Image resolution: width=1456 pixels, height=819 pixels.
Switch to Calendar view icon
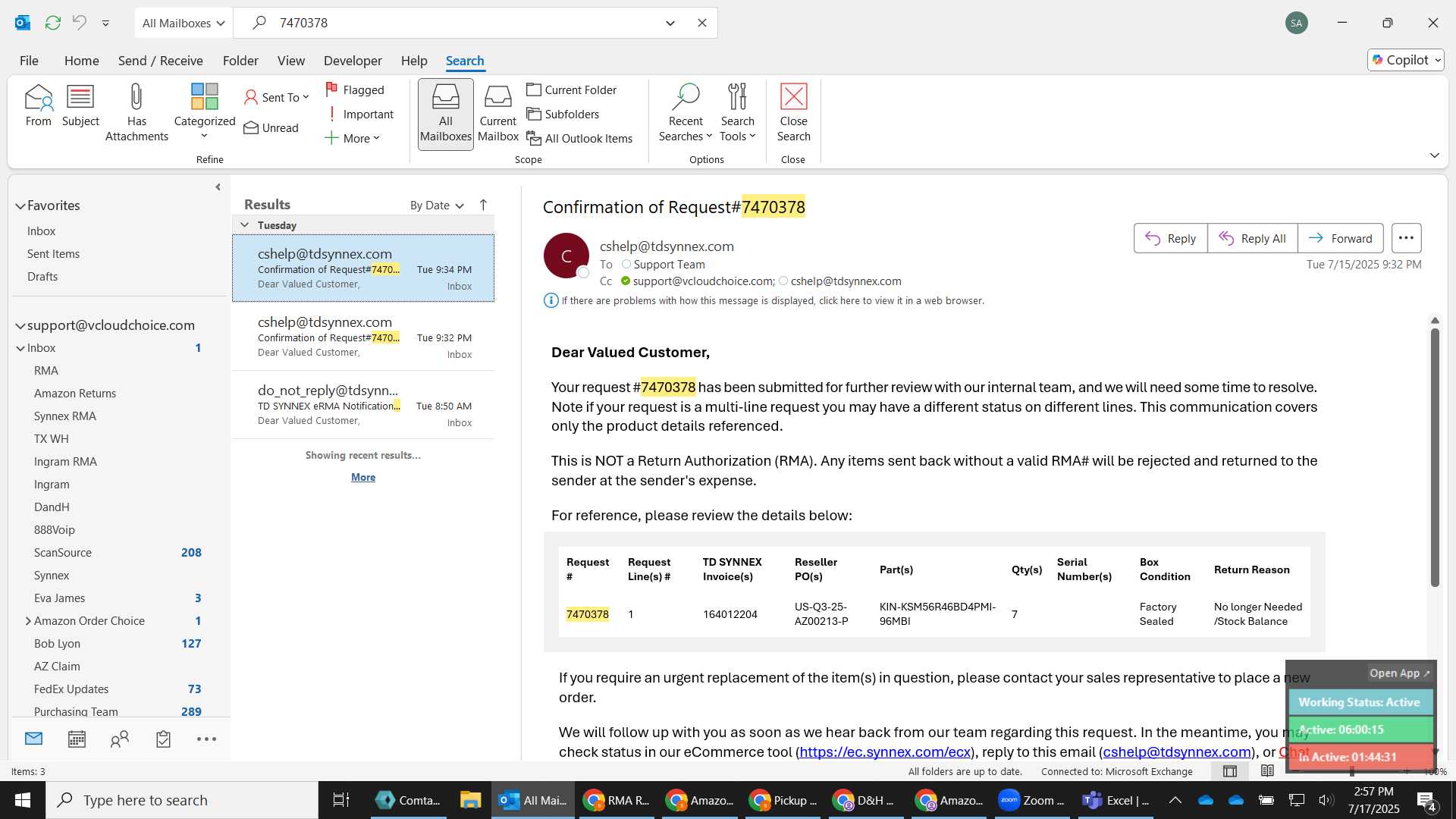click(x=77, y=739)
